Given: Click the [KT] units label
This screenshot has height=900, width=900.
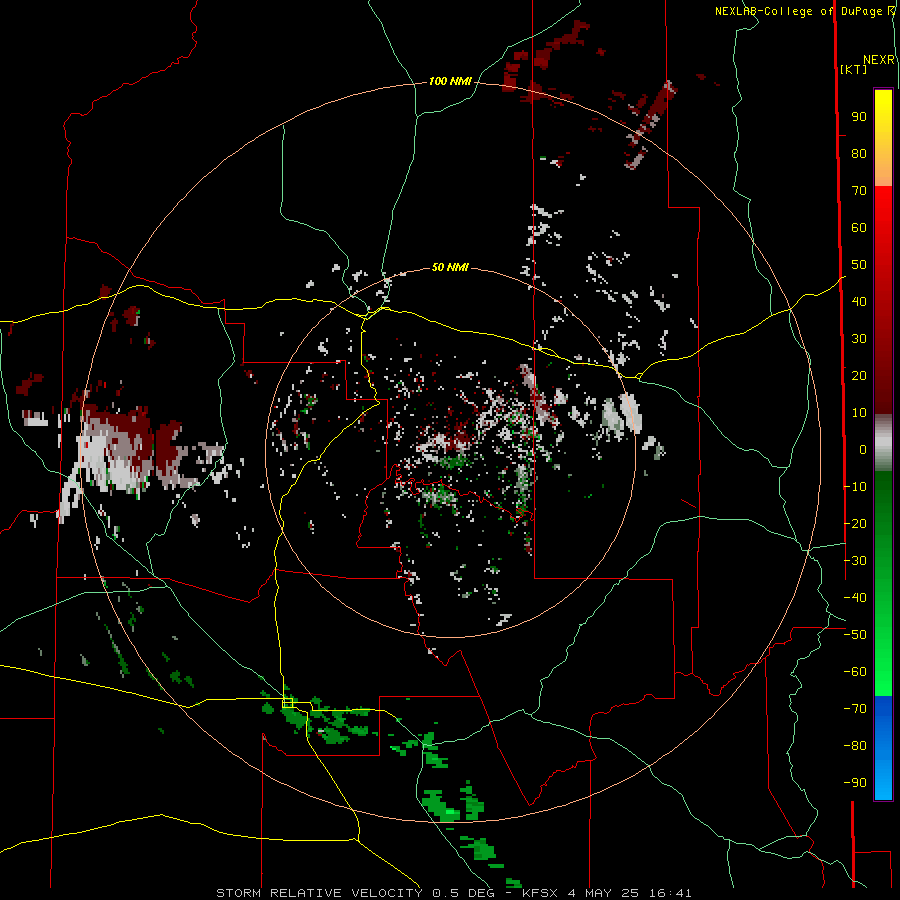Looking at the screenshot, I should pyautogui.click(x=854, y=69).
